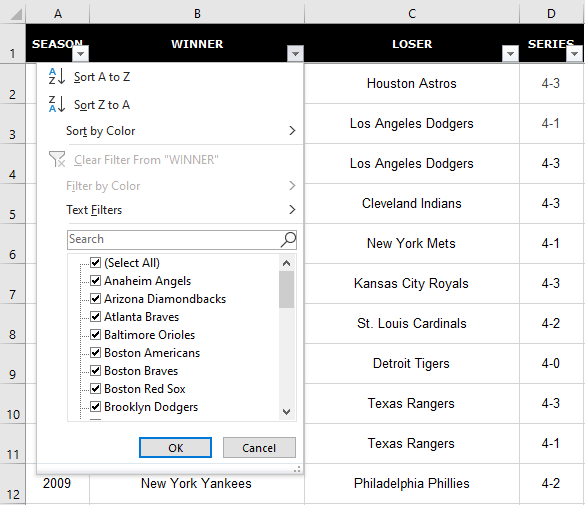Click the 4-0 series cell
This screenshot has height=505, width=585.
(551, 363)
